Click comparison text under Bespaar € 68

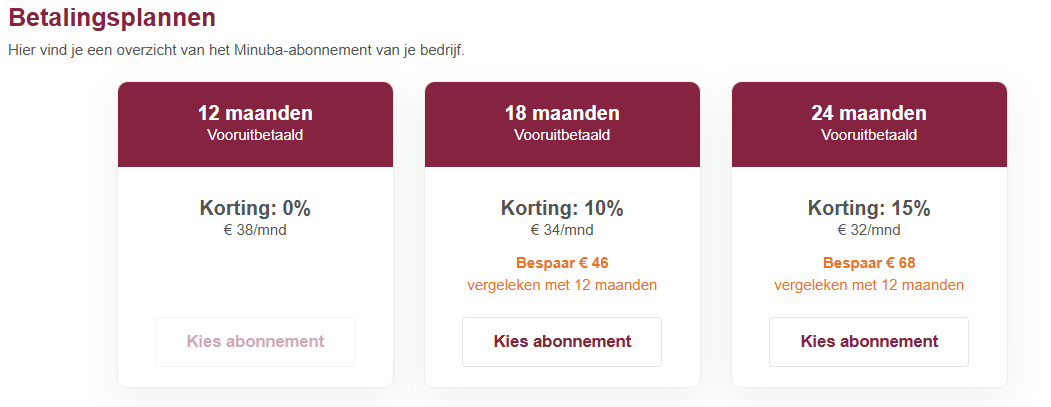coord(869,285)
